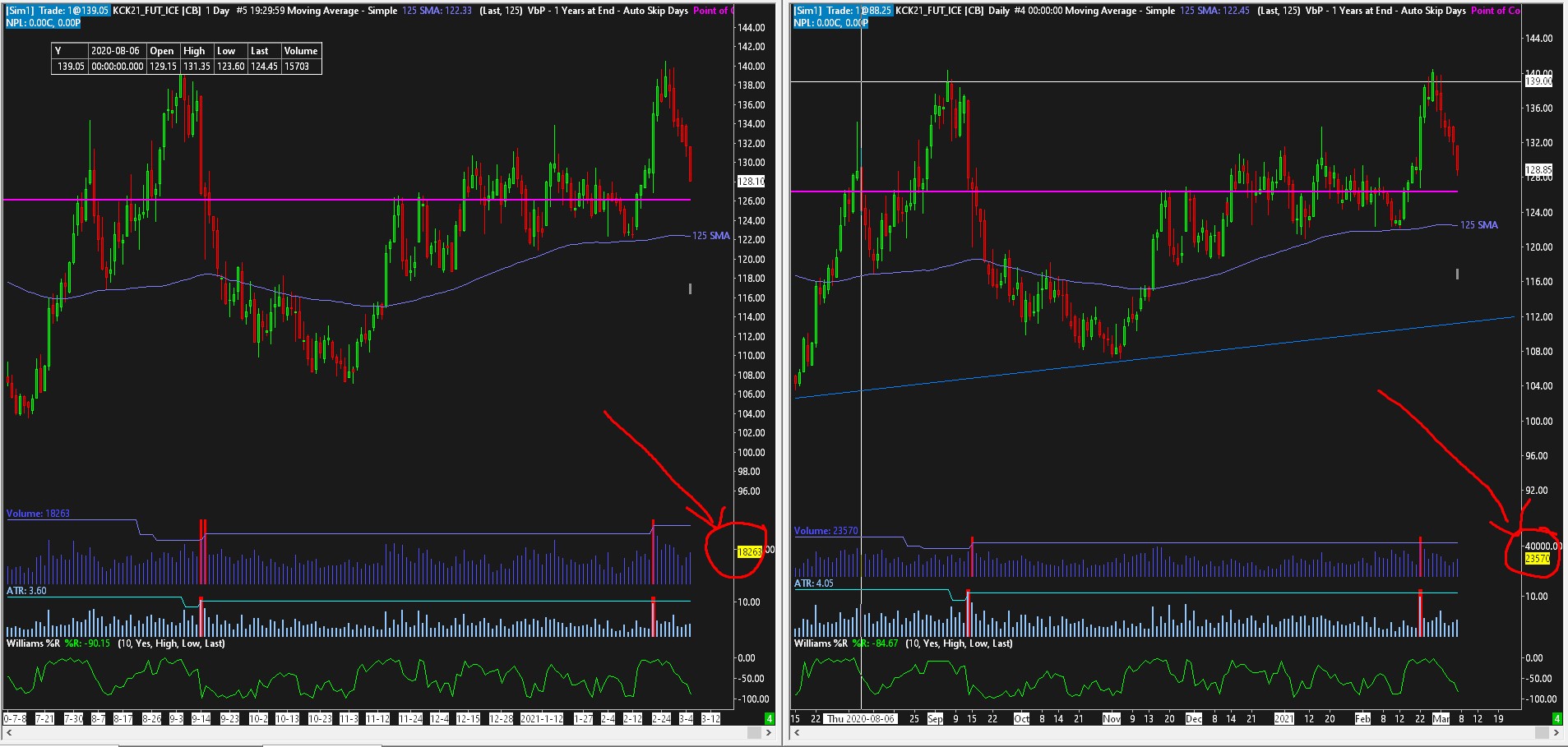Click the last value 124.45 in the data box
The width and height of the screenshot is (1568, 747).
point(264,67)
